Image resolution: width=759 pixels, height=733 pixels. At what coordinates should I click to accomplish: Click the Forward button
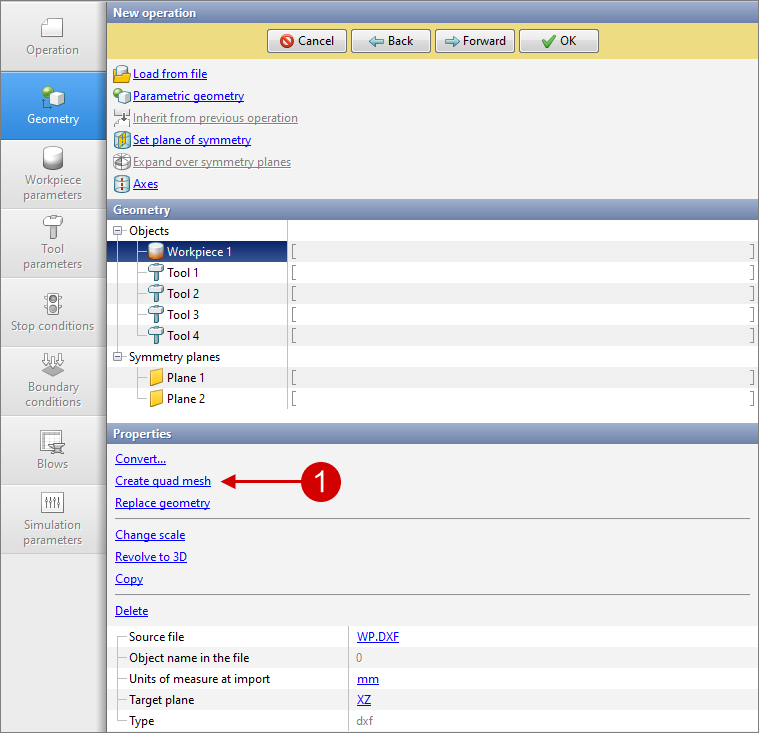click(x=475, y=41)
